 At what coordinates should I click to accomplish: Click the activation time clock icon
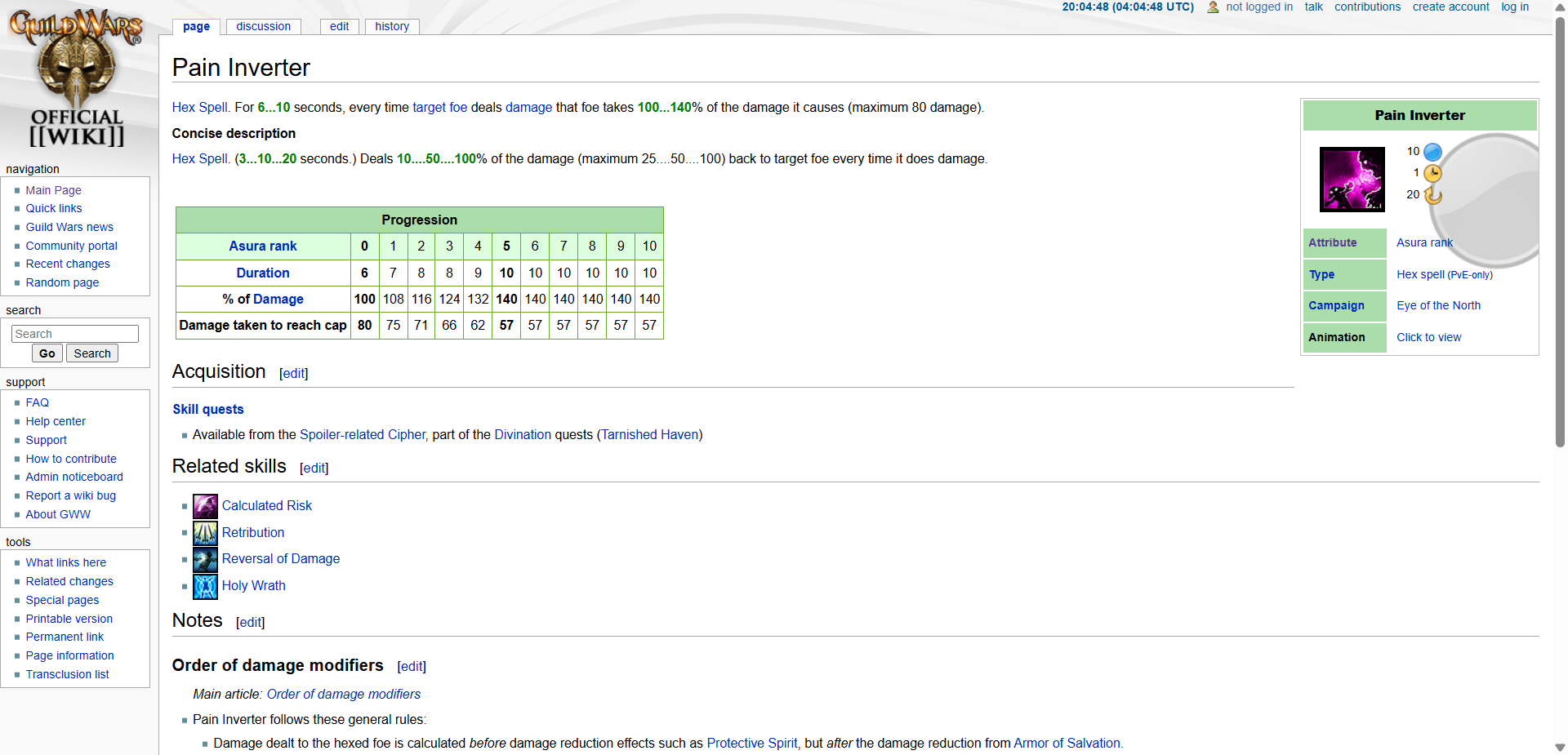tap(1432, 173)
